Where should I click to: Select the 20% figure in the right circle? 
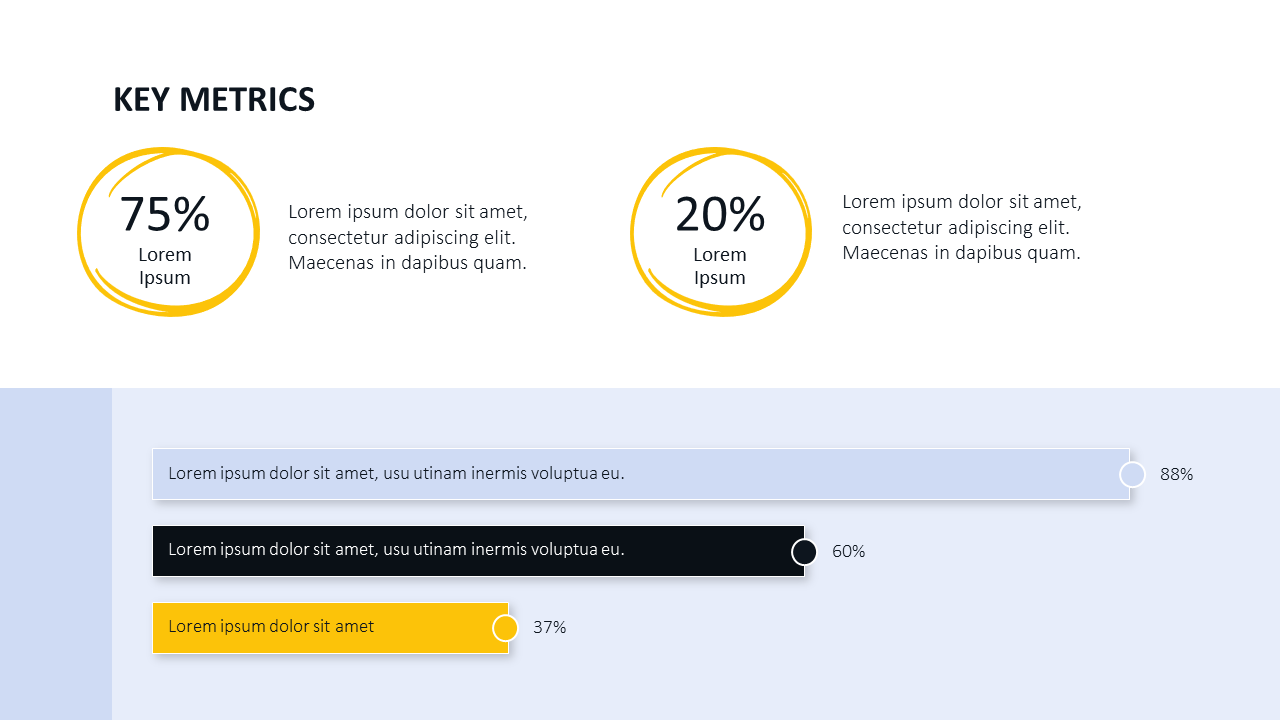[720, 214]
